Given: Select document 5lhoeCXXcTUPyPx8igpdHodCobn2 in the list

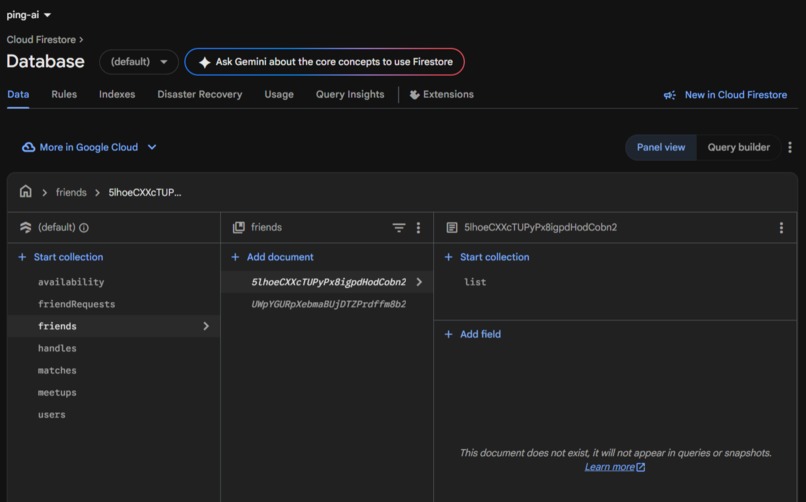Looking at the screenshot, I should pyautogui.click(x=327, y=282).
